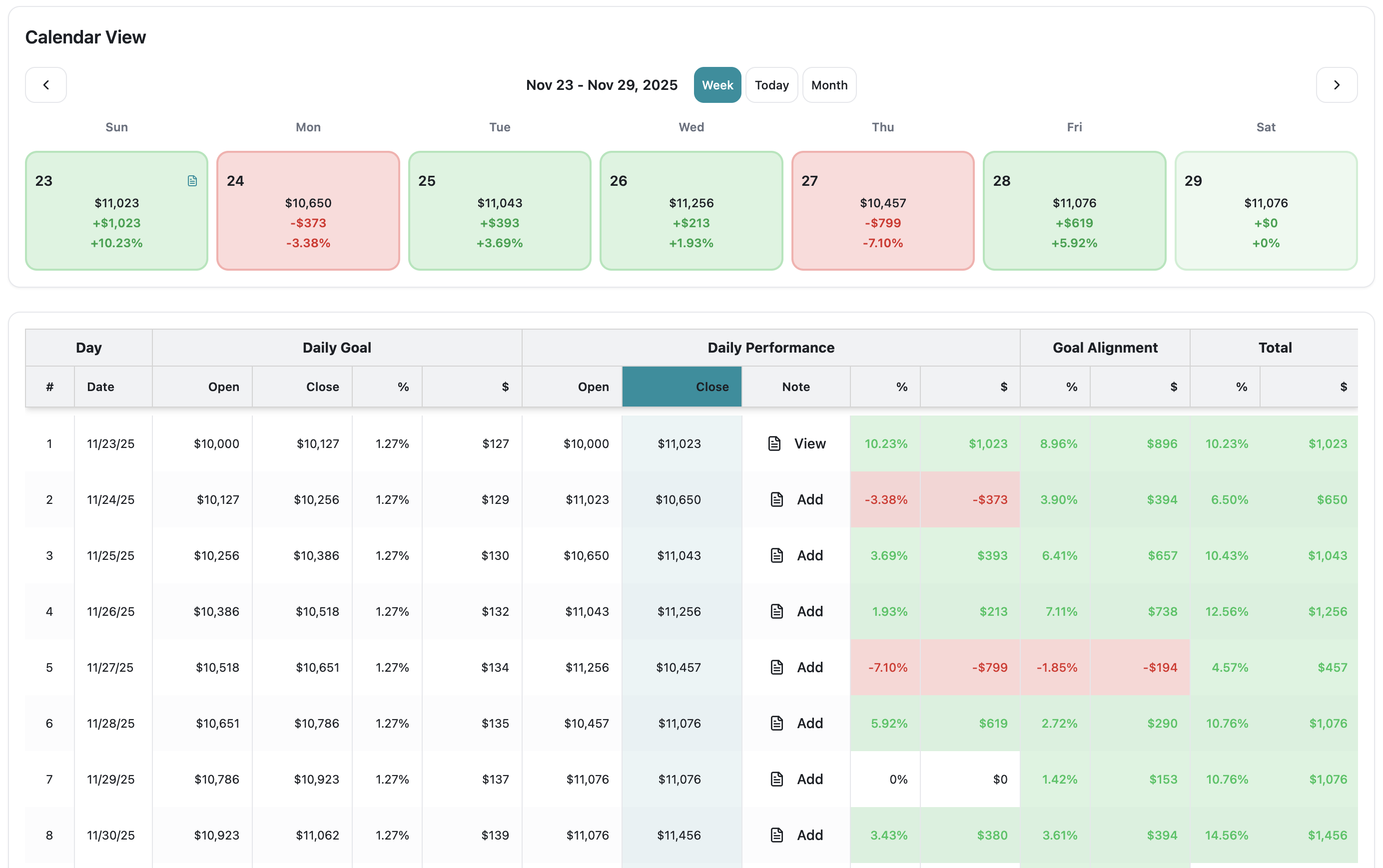
Task: Click the note icon in the 11/27/25 row
Action: (x=776, y=667)
